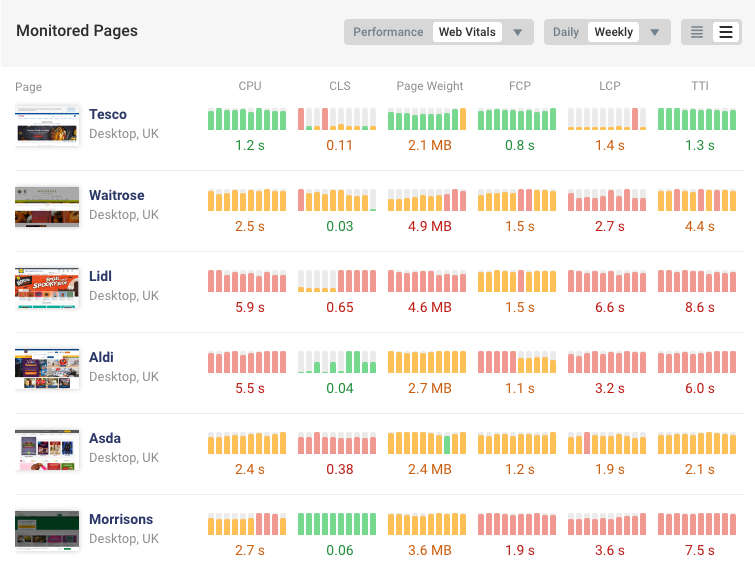Click Aldi's 5.5 s CPU value
755x573 pixels.
tap(250, 388)
